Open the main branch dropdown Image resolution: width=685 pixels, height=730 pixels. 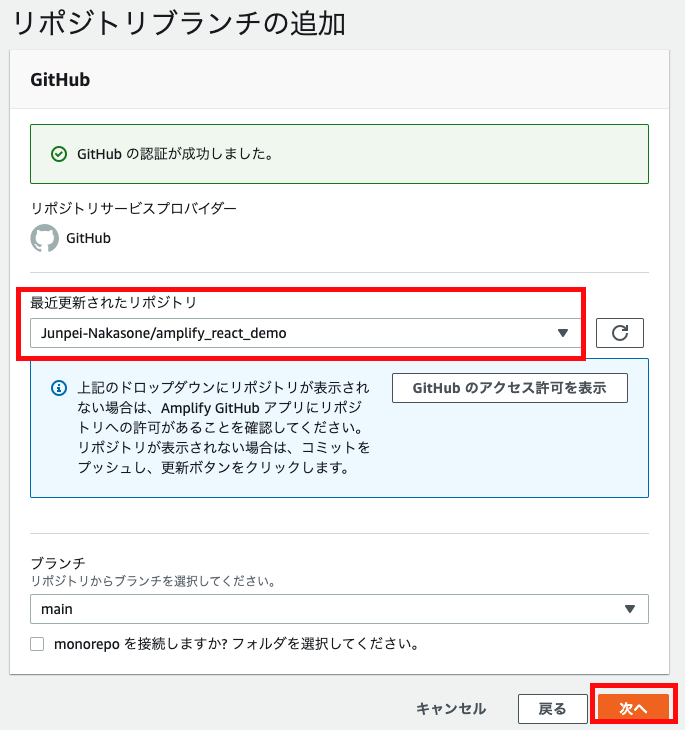(339, 609)
